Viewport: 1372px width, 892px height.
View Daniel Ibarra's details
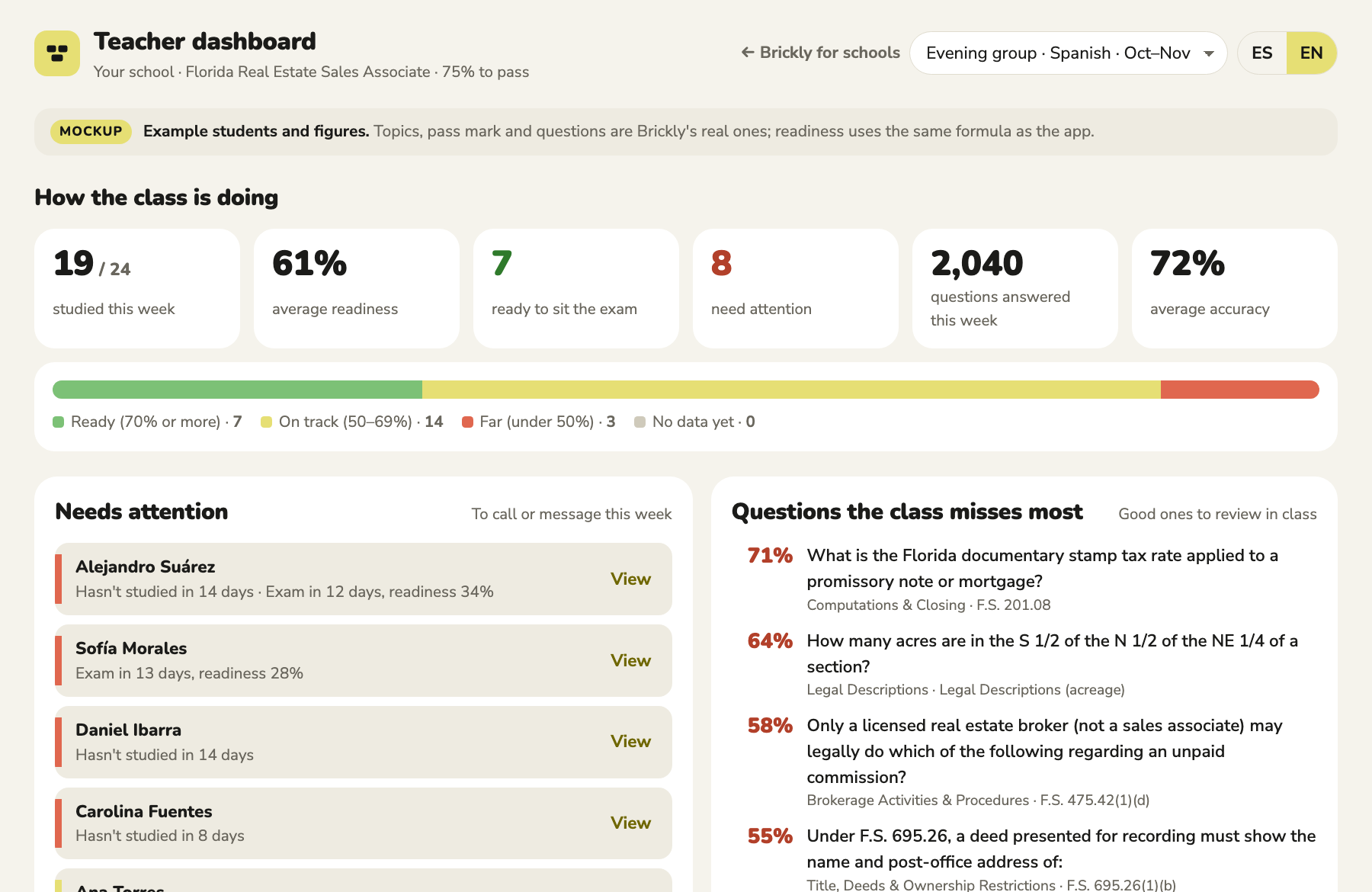click(630, 742)
